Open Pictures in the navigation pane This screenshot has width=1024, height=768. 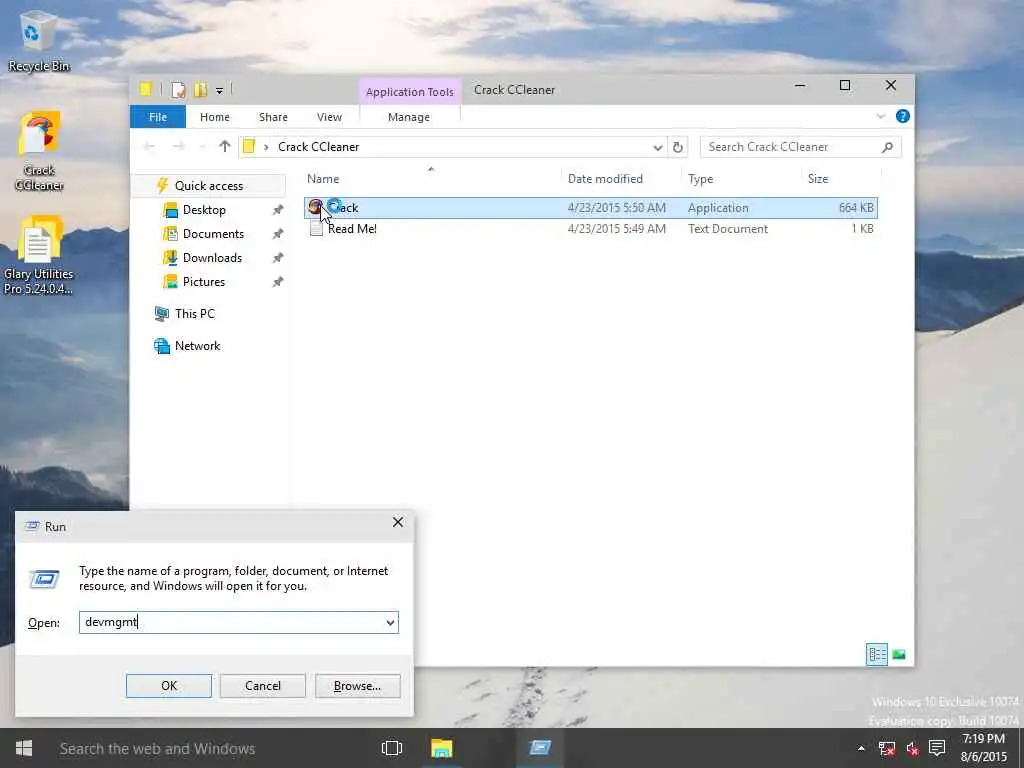pos(204,282)
